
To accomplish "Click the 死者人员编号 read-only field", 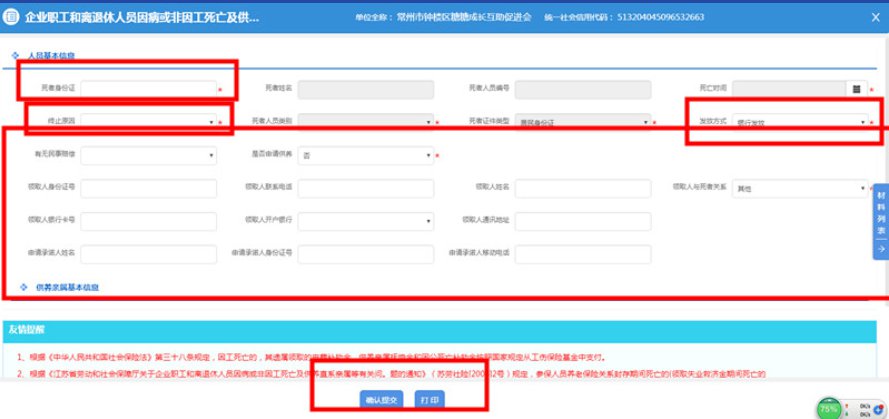I will [583, 90].
